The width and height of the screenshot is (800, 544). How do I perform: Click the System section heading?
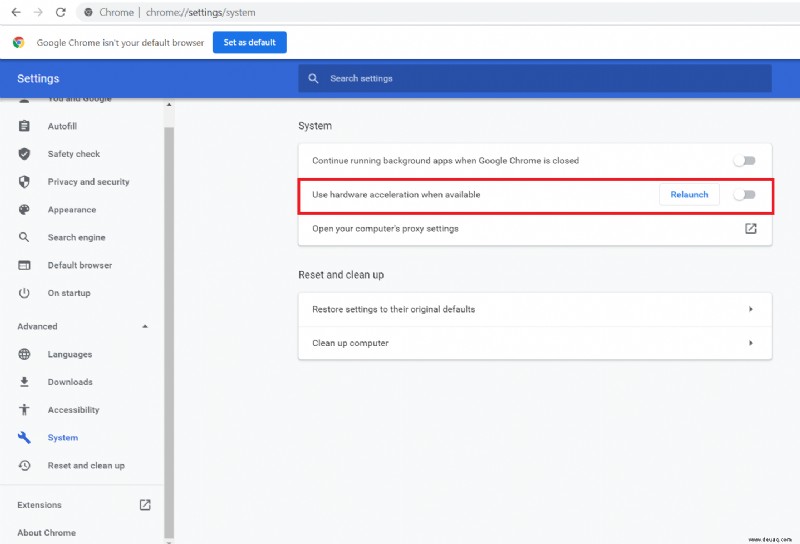tap(315, 126)
